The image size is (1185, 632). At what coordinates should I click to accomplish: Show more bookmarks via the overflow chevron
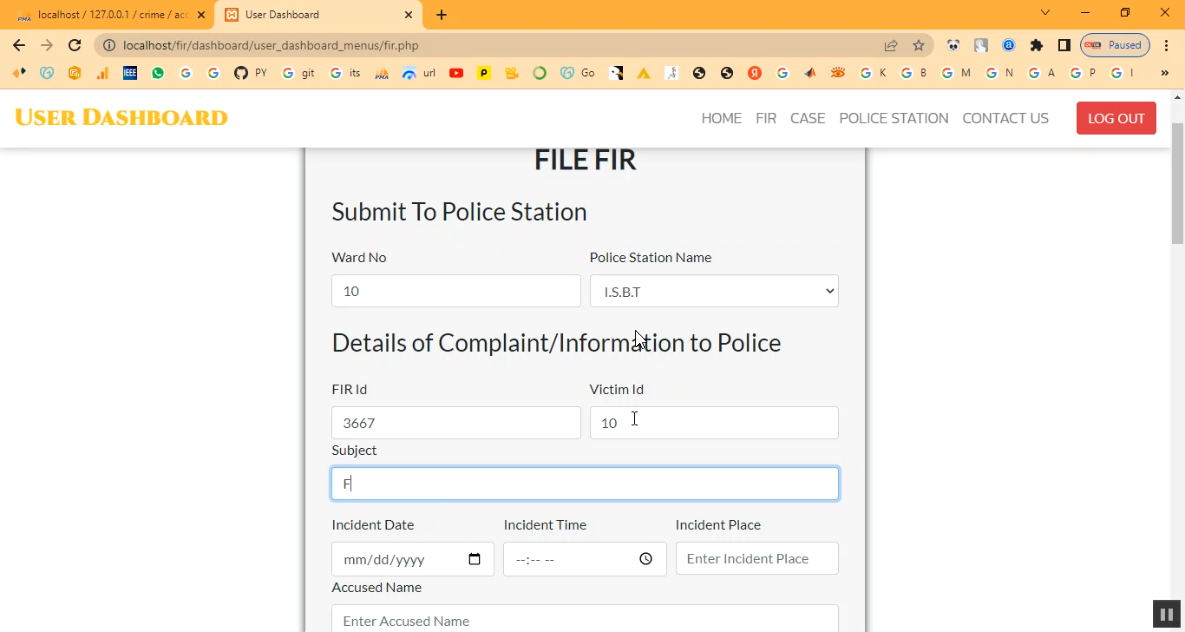(x=1164, y=73)
